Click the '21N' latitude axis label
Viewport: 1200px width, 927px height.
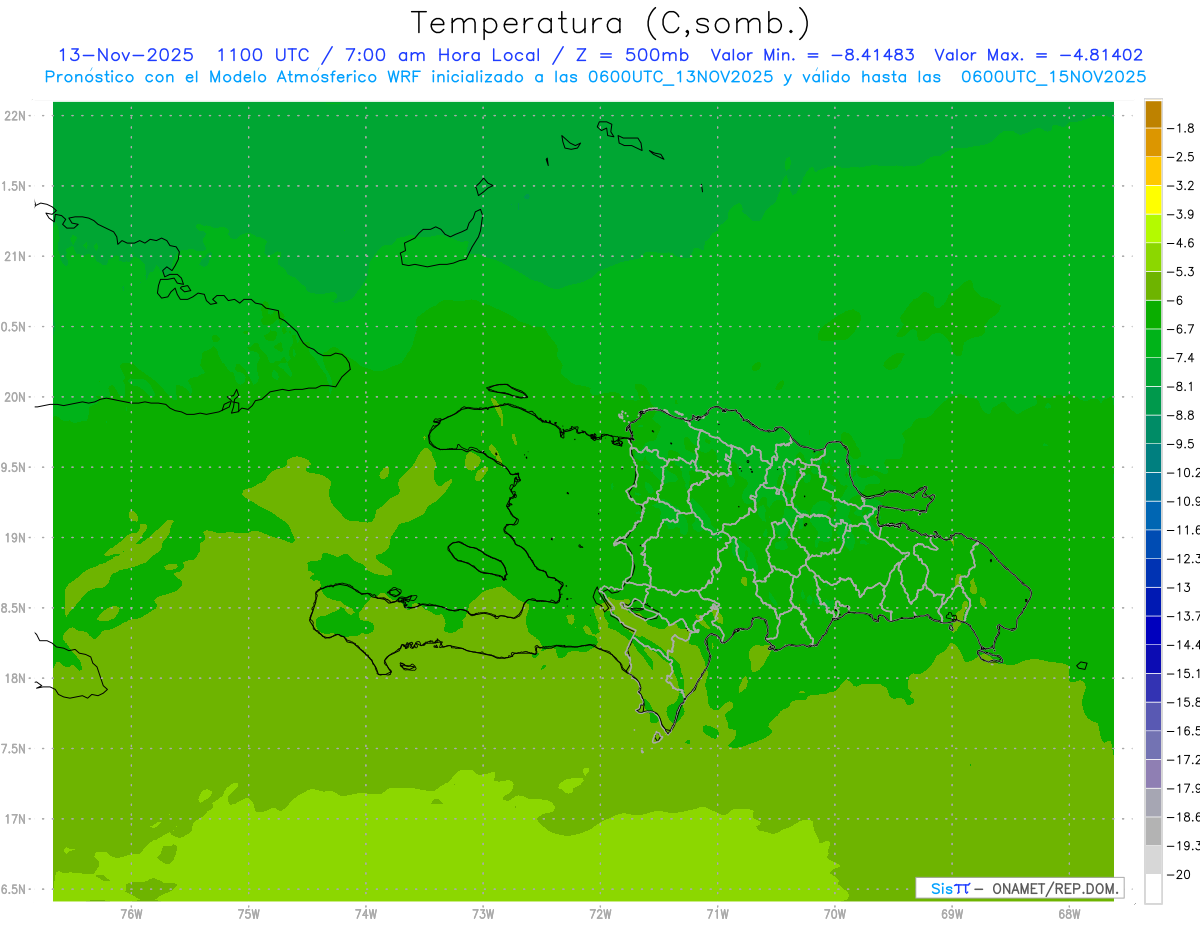coord(15,257)
